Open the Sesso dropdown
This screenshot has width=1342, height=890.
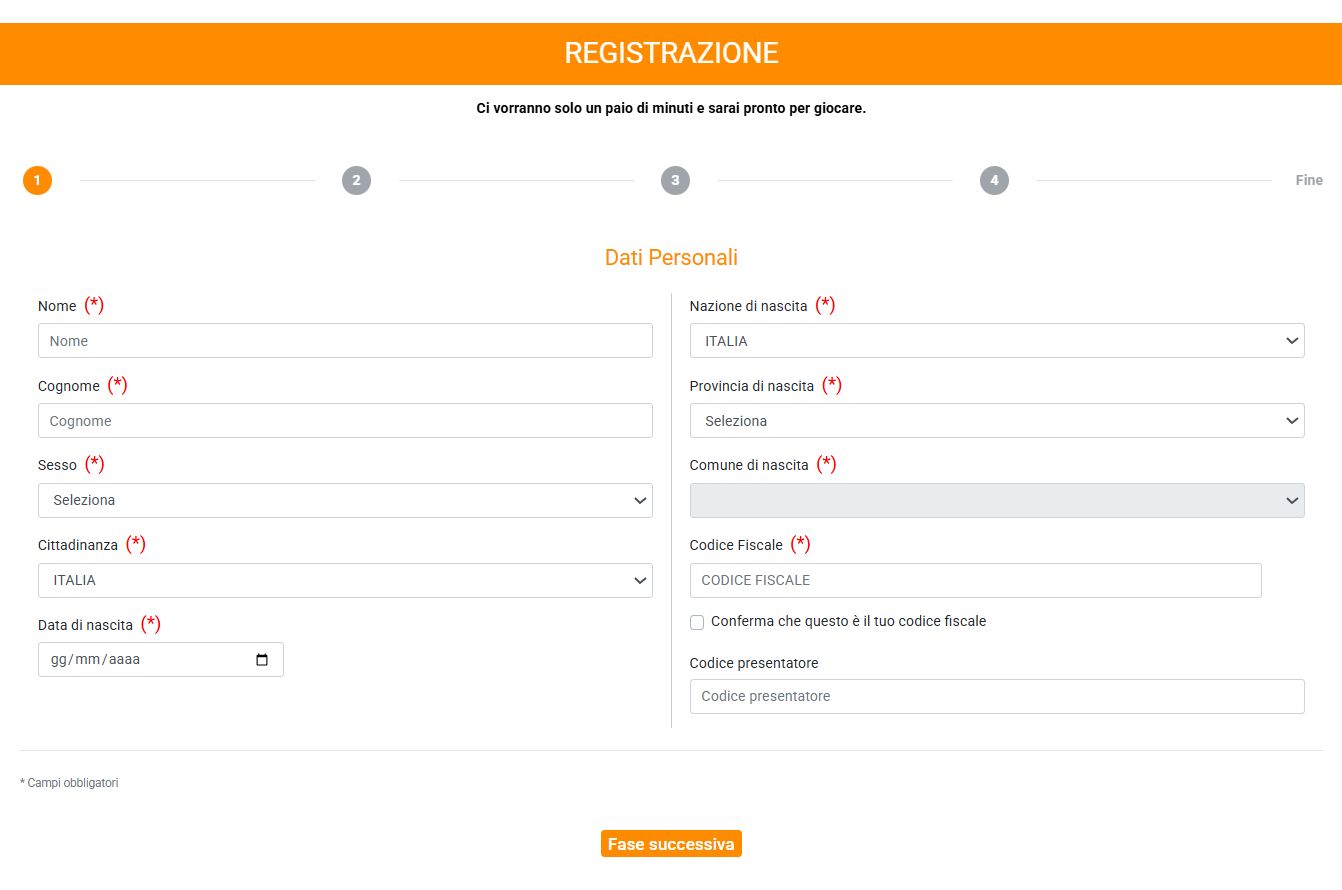point(345,500)
